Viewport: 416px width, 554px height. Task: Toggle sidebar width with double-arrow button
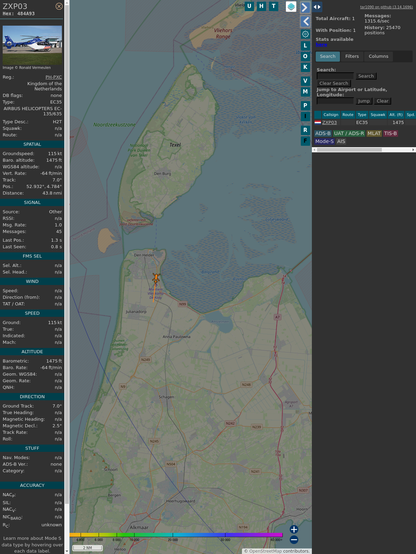pyautogui.click(x=317, y=7)
